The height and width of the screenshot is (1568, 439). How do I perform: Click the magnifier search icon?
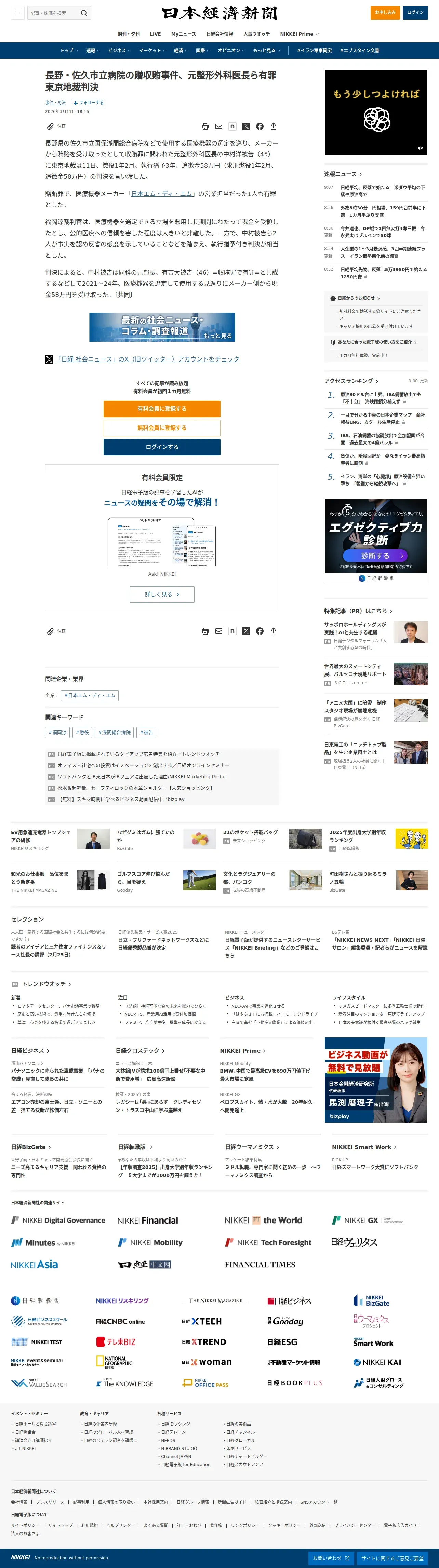click(84, 13)
